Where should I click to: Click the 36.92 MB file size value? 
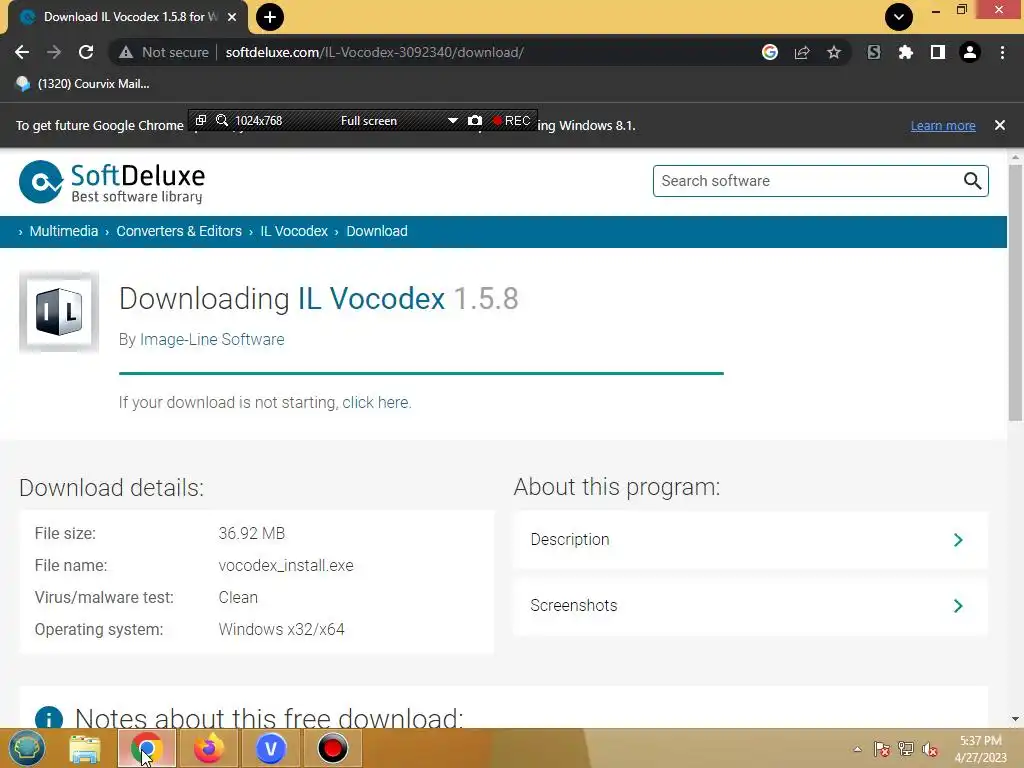click(x=251, y=534)
